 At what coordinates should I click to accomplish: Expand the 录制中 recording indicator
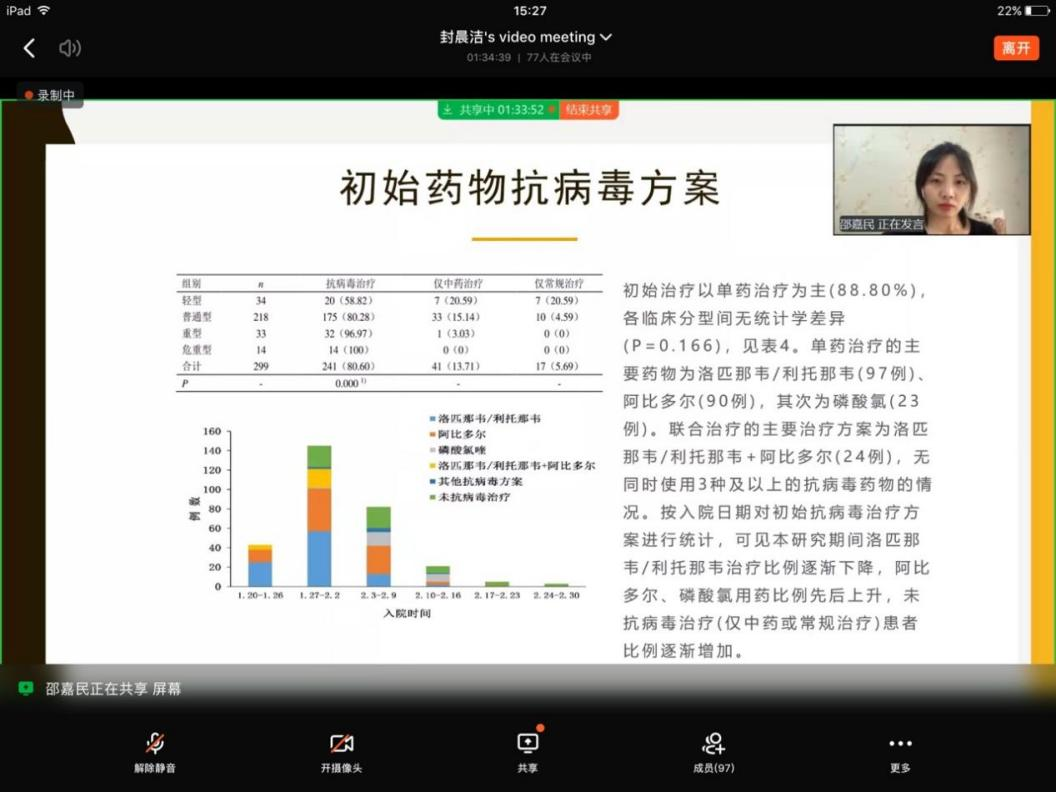tap(50, 95)
